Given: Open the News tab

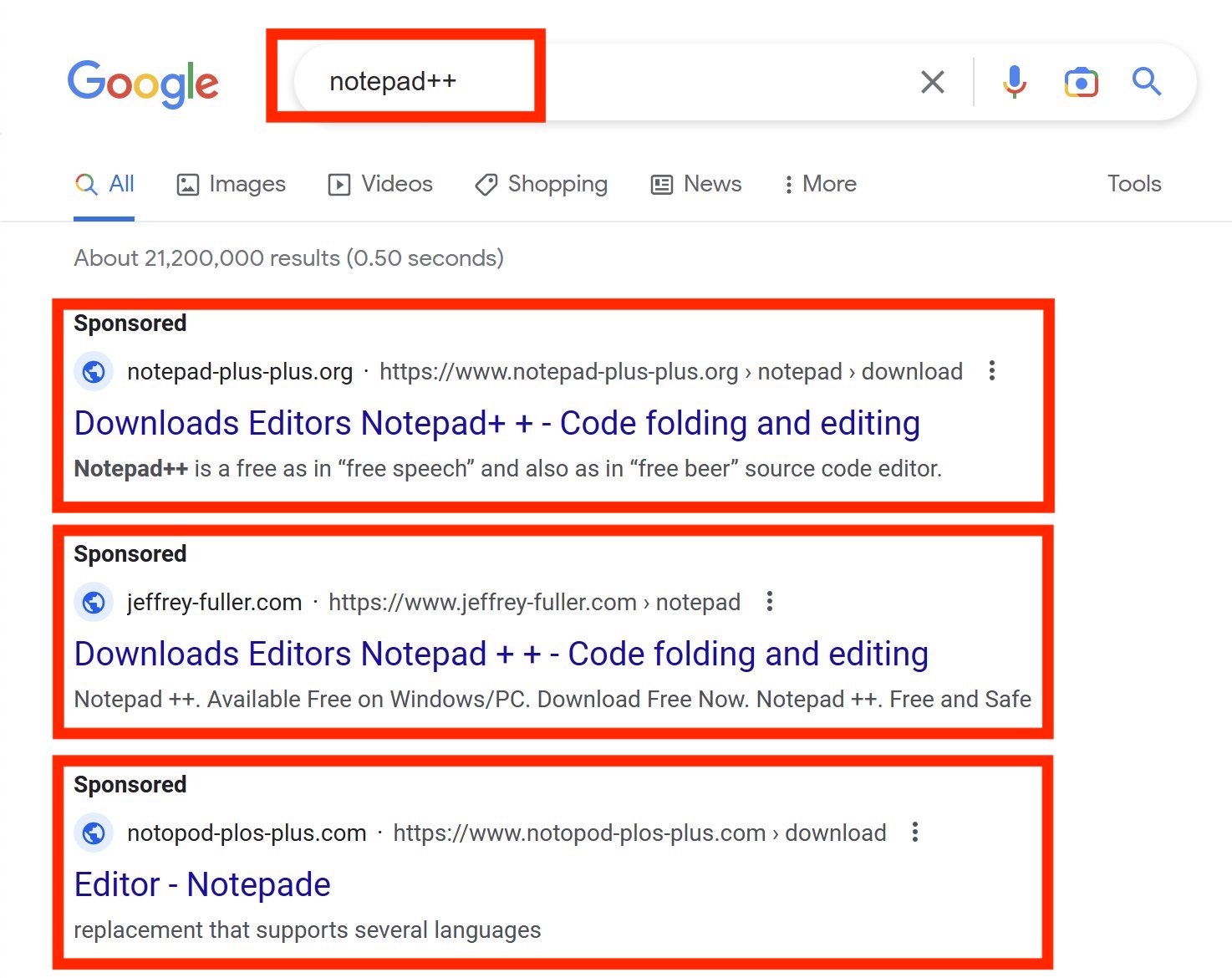Looking at the screenshot, I should (x=696, y=184).
